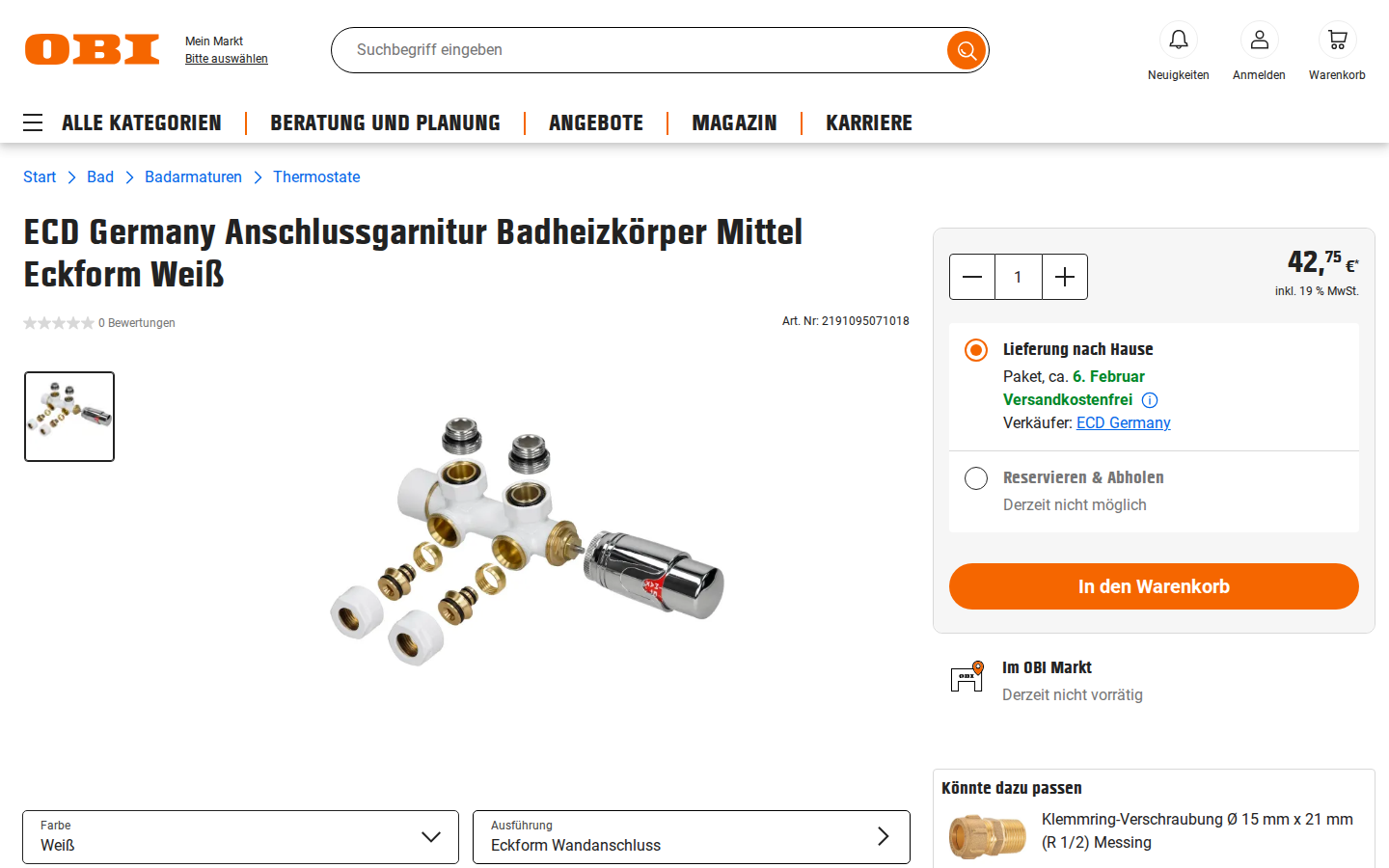Click the product image thumbnail

(69, 417)
